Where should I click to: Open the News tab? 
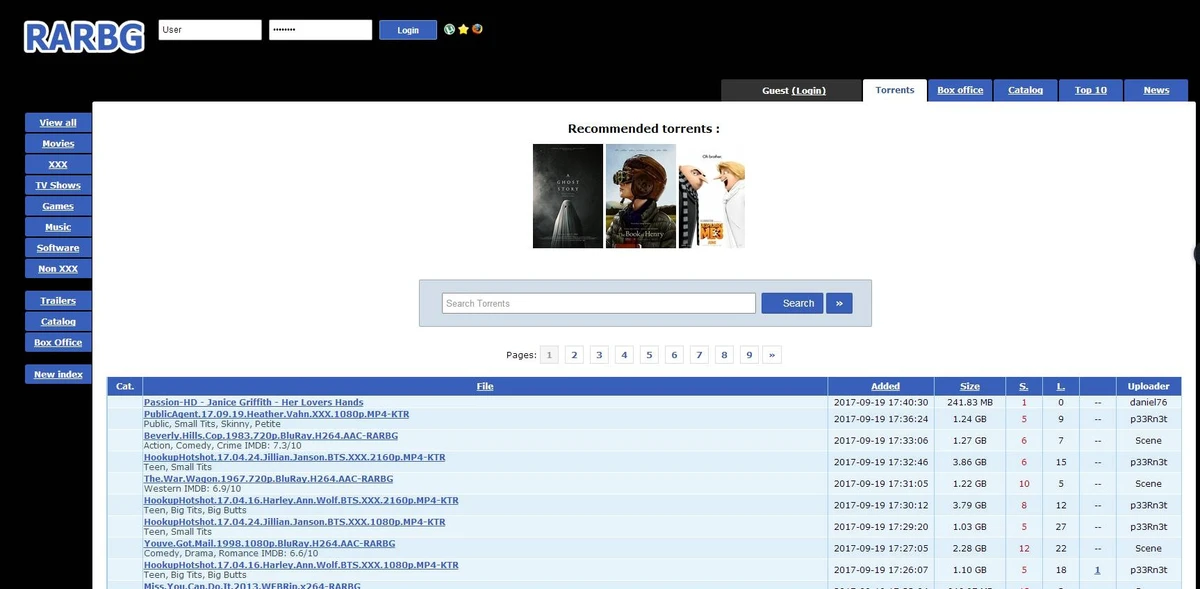click(1156, 90)
